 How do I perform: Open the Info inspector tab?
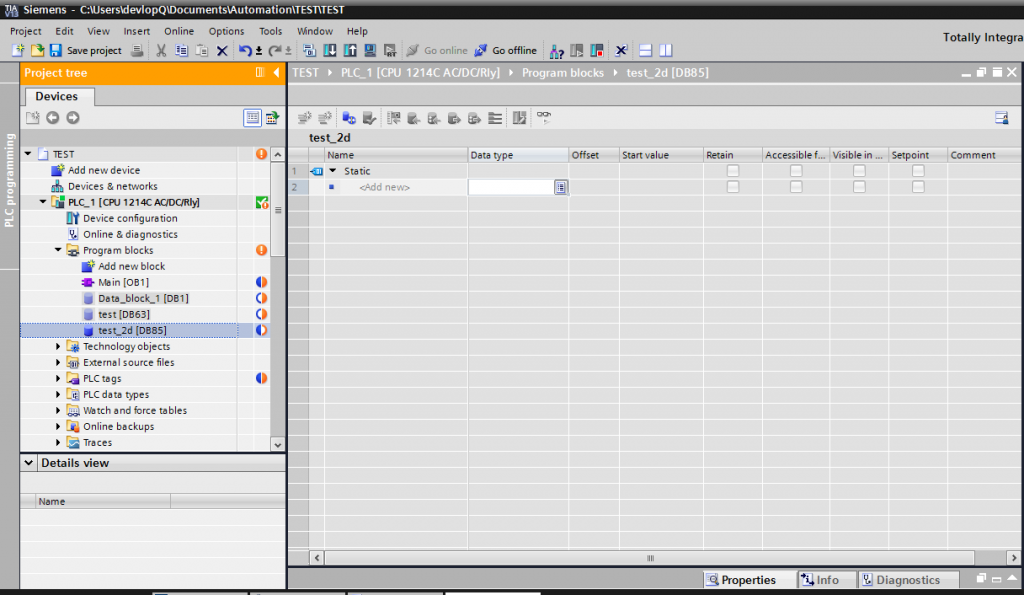click(x=827, y=580)
